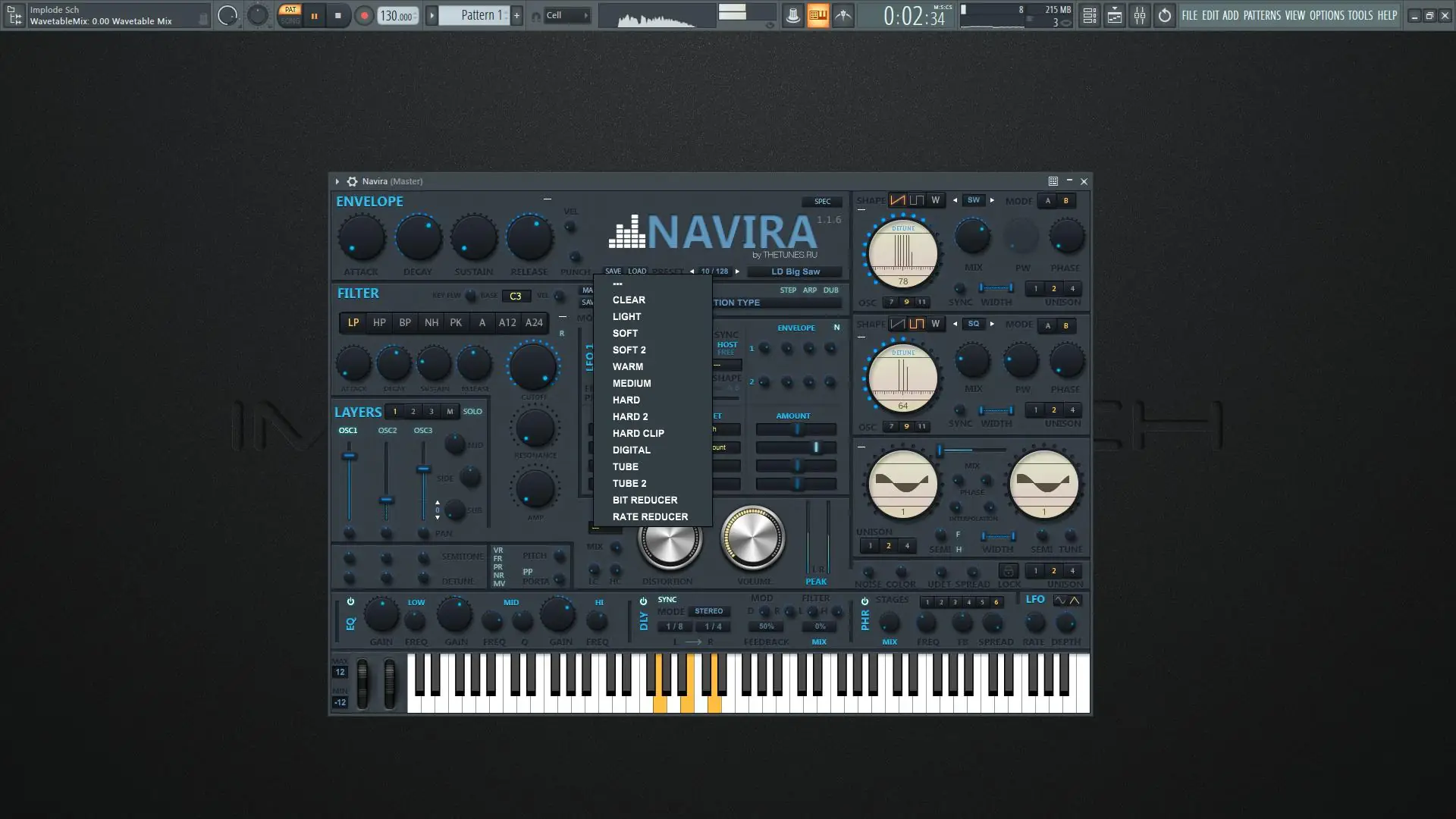Click the 130.000 tempo field
This screenshot has height=819, width=1456.
[397, 15]
